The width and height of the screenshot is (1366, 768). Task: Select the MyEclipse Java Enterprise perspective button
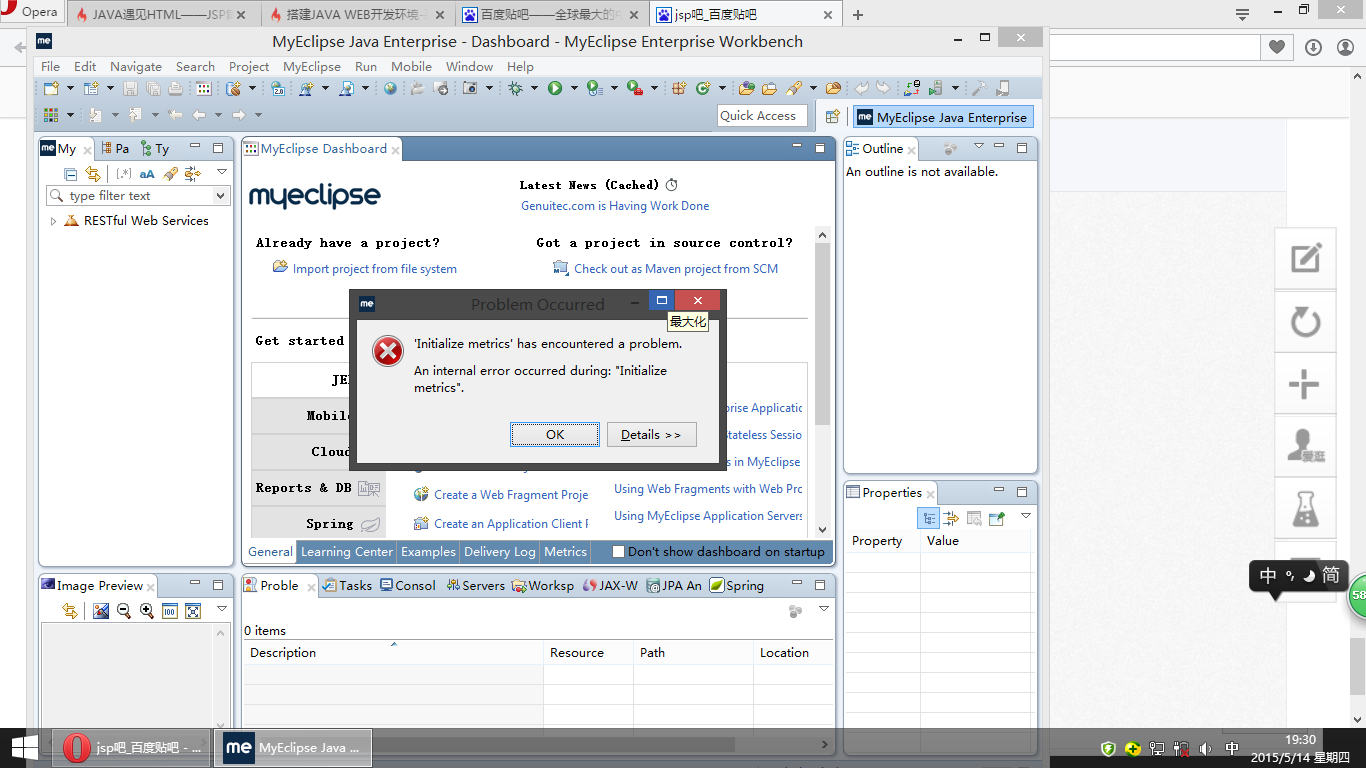coord(942,117)
